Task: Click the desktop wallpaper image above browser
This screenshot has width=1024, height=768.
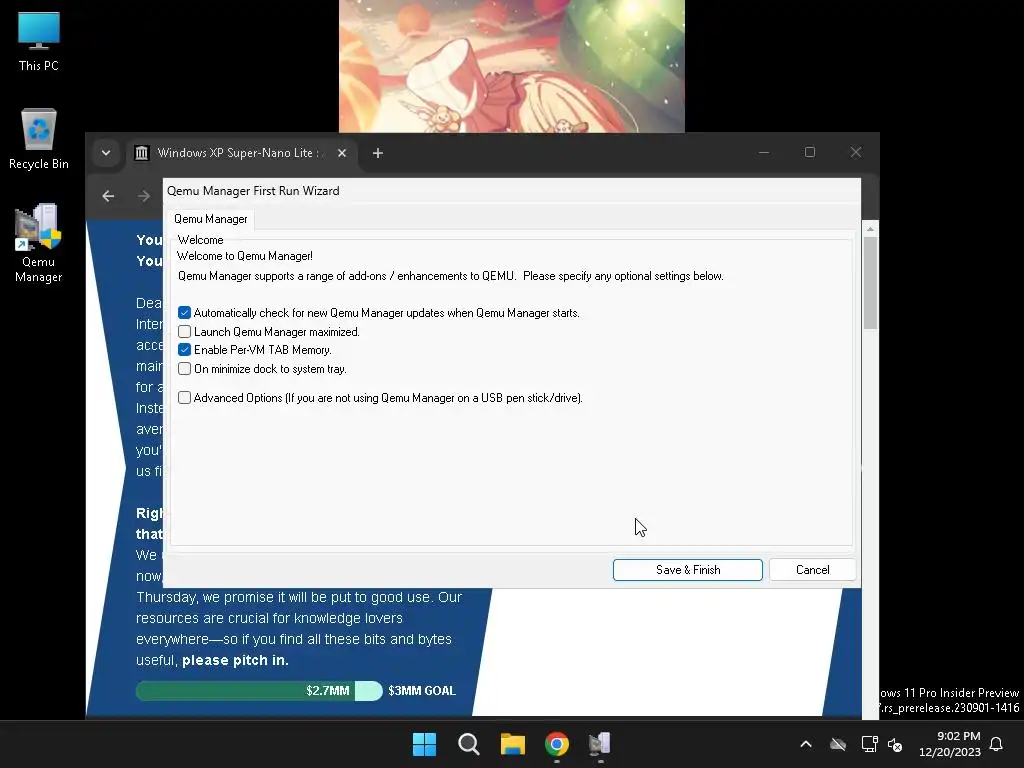Action: (x=511, y=66)
